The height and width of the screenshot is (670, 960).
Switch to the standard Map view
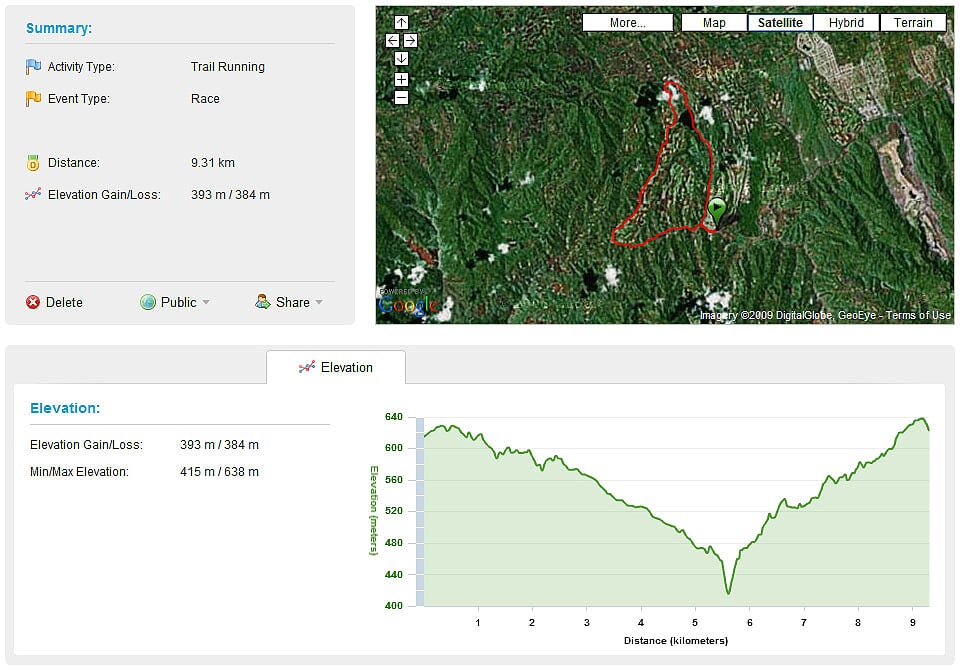point(714,23)
